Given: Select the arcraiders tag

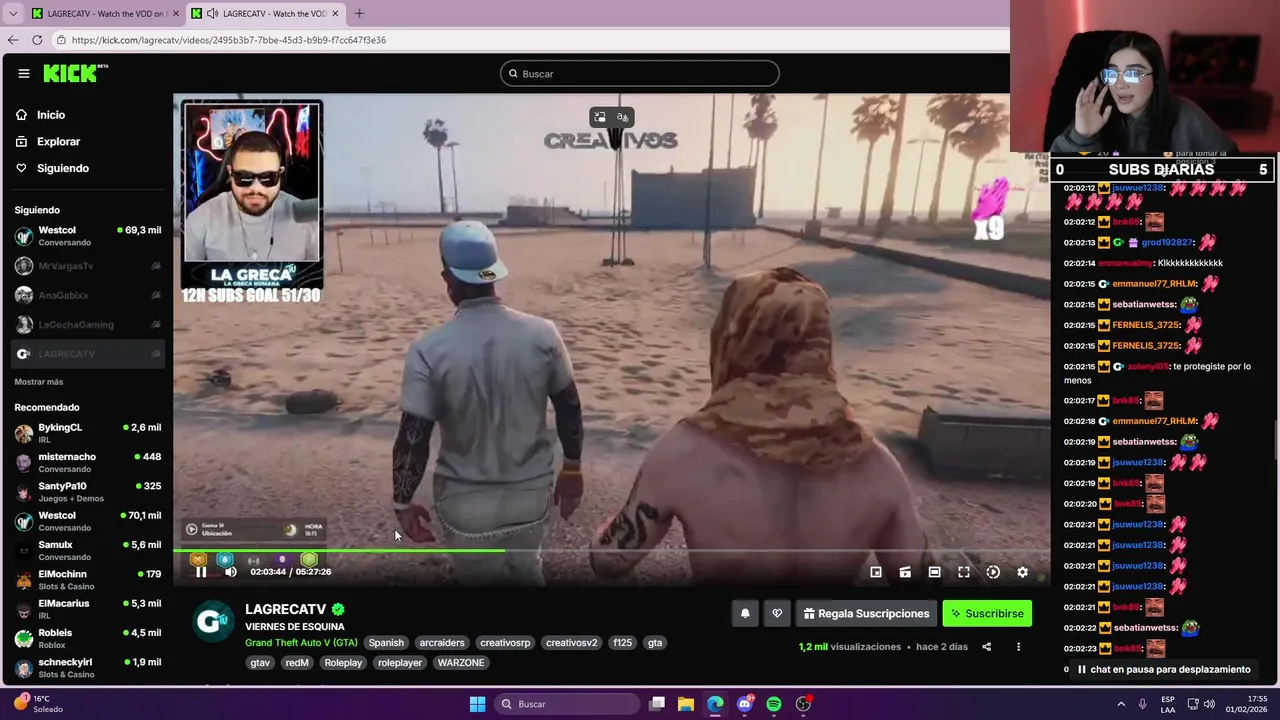Looking at the screenshot, I should [x=442, y=643].
